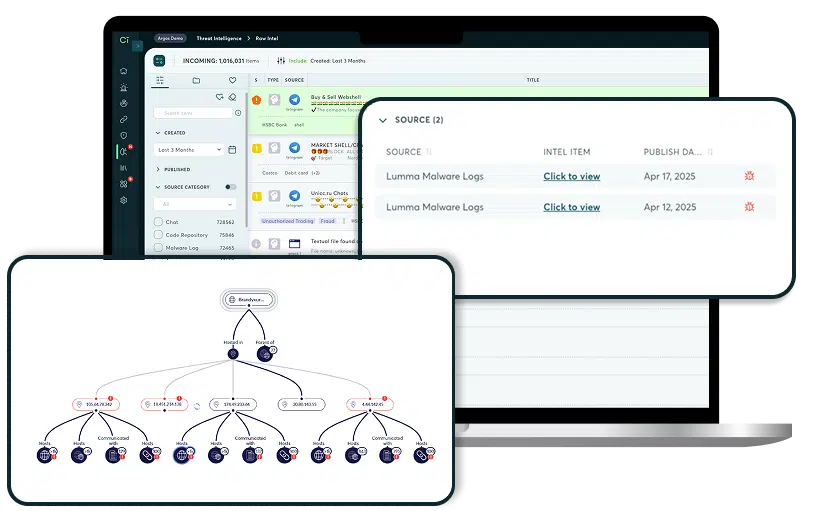Click the Search input field in filters
Image resolution: width=823 pixels, height=511 pixels.
[x=192, y=114]
